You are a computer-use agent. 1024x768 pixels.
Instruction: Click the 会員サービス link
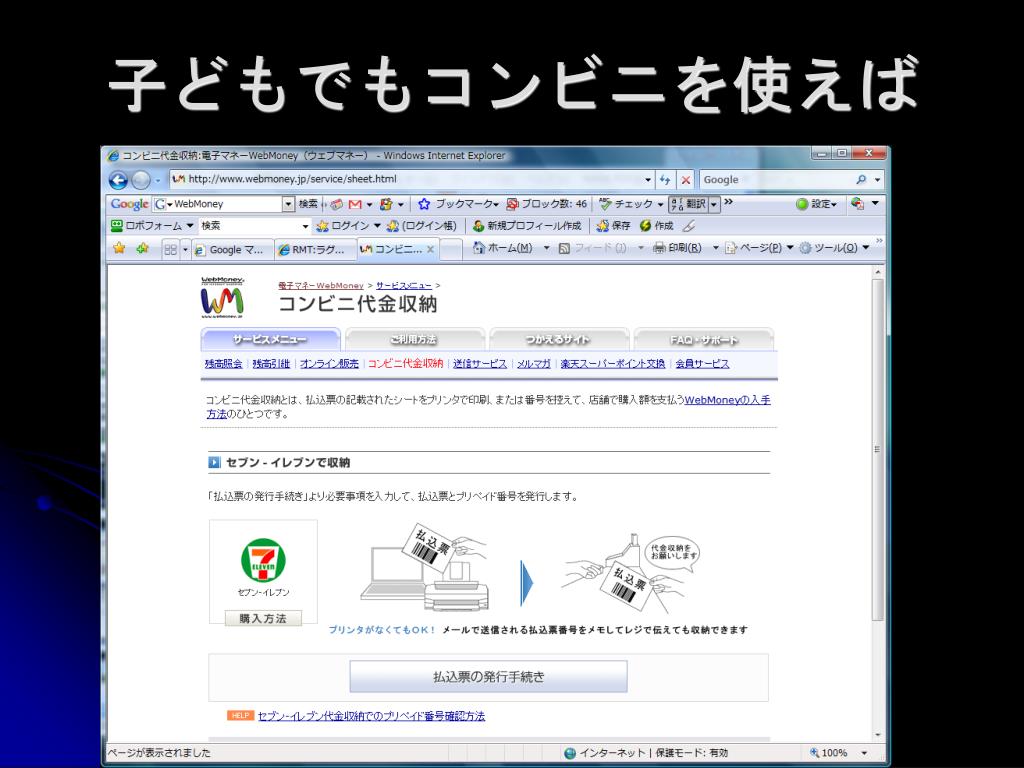(x=702, y=364)
